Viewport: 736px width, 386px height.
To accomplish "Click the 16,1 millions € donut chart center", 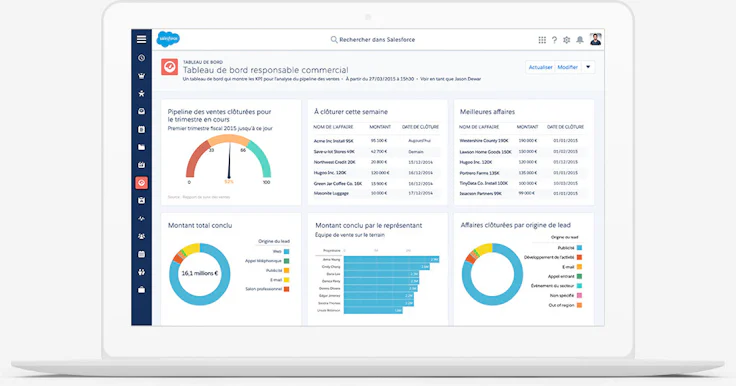I will pyautogui.click(x=200, y=273).
